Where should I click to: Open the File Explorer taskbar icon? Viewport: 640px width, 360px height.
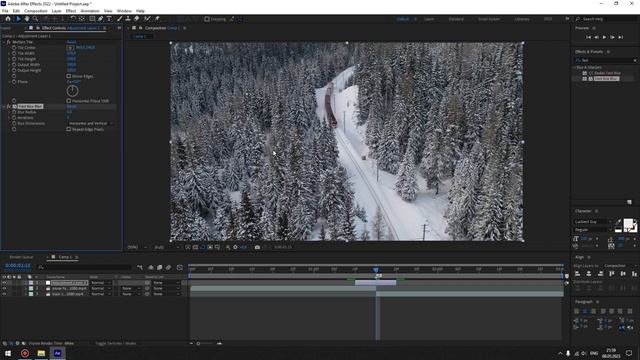click(x=41, y=353)
